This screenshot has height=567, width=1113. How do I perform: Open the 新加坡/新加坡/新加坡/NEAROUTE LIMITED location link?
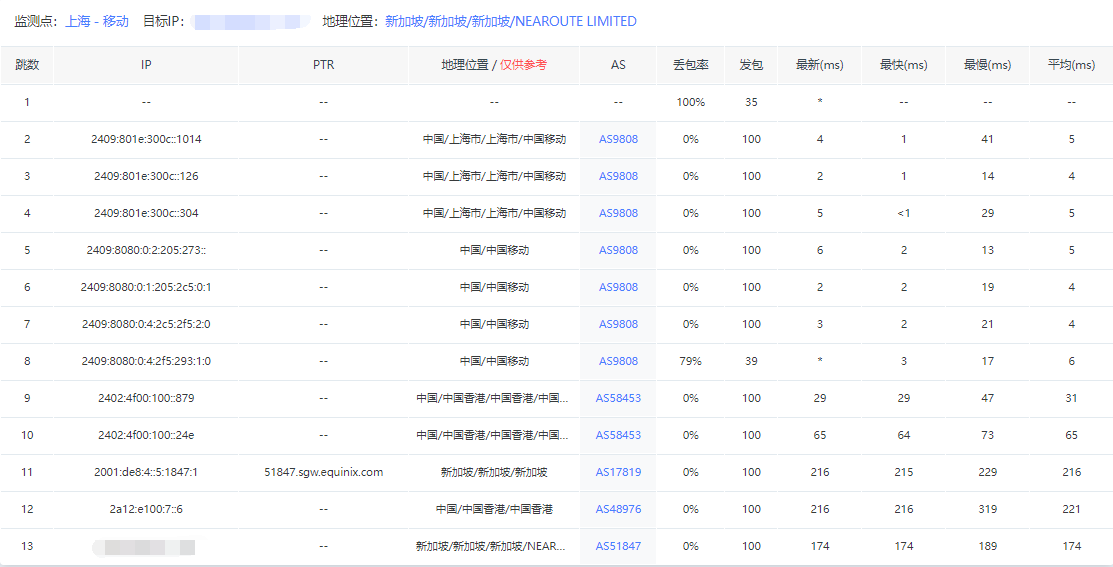click(x=510, y=21)
